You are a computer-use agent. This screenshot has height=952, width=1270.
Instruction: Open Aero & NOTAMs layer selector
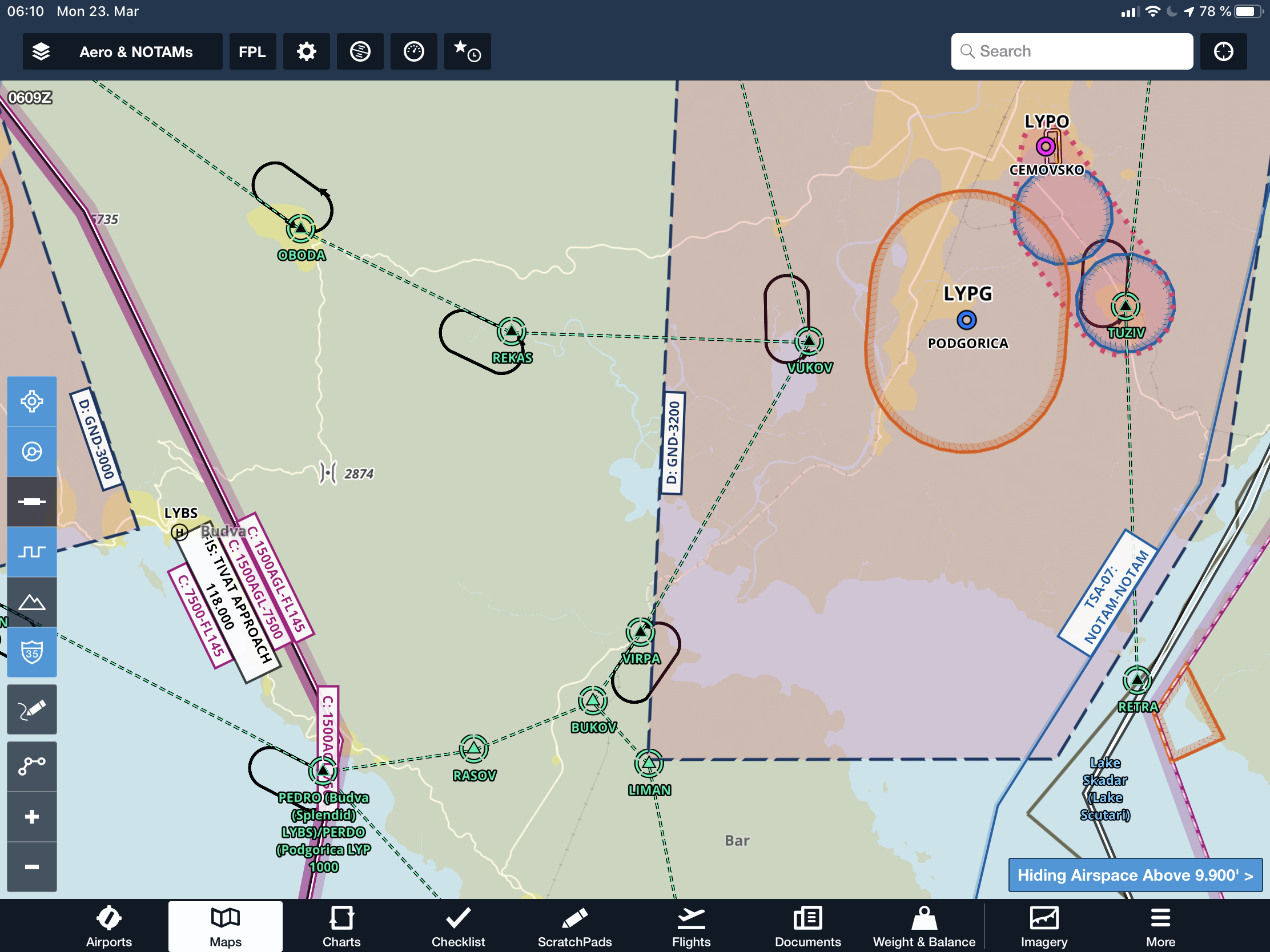tap(122, 51)
